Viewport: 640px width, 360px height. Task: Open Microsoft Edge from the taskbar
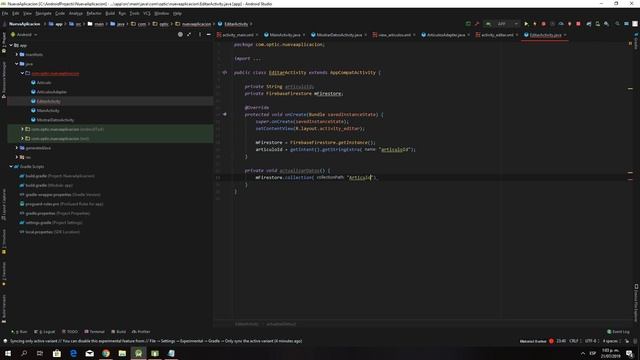[73, 353]
